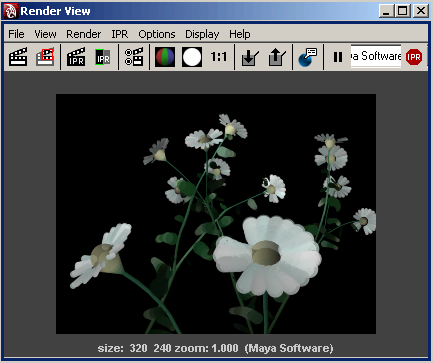The height and width of the screenshot is (363, 433).
Task: Redo previous render clapperboard icon
Action: tap(18, 57)
